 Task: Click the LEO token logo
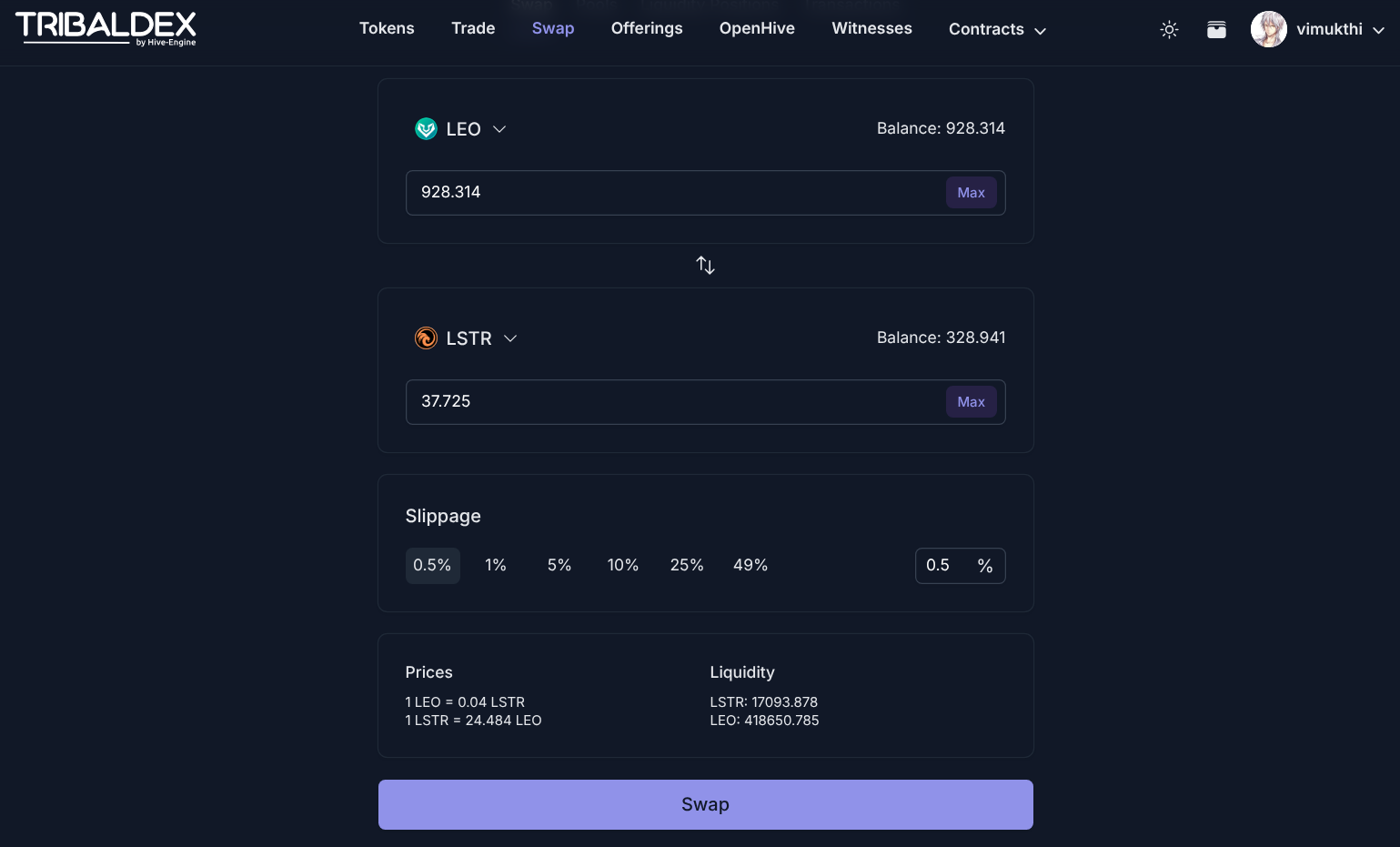point(426,129)
